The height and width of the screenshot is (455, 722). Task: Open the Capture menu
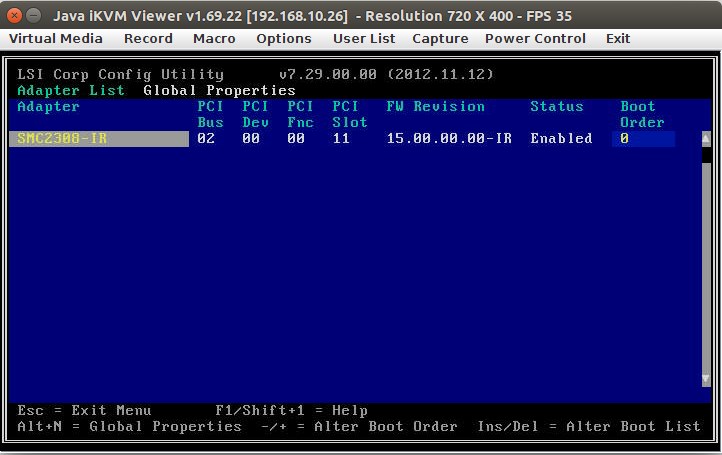click(440, 39)
